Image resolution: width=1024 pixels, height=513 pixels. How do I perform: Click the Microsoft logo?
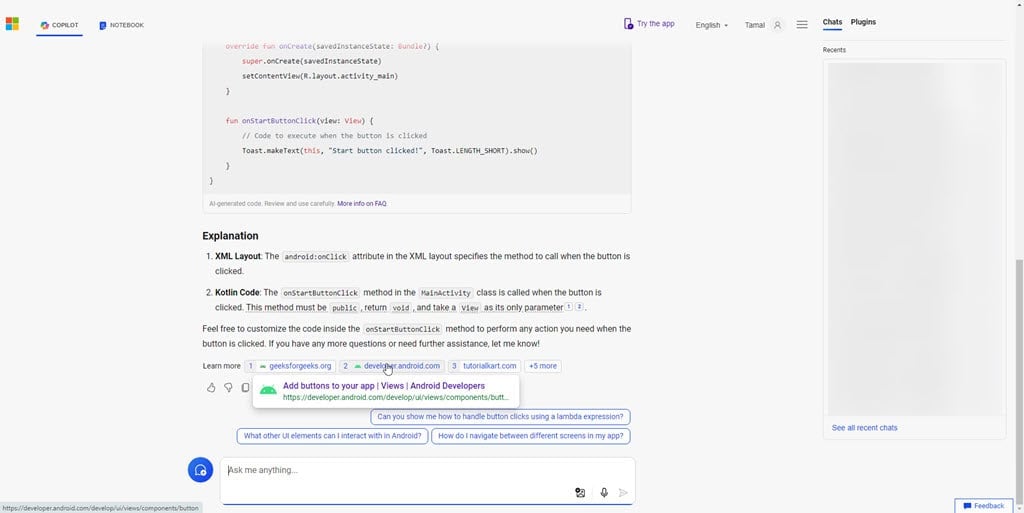click(12, 24)
